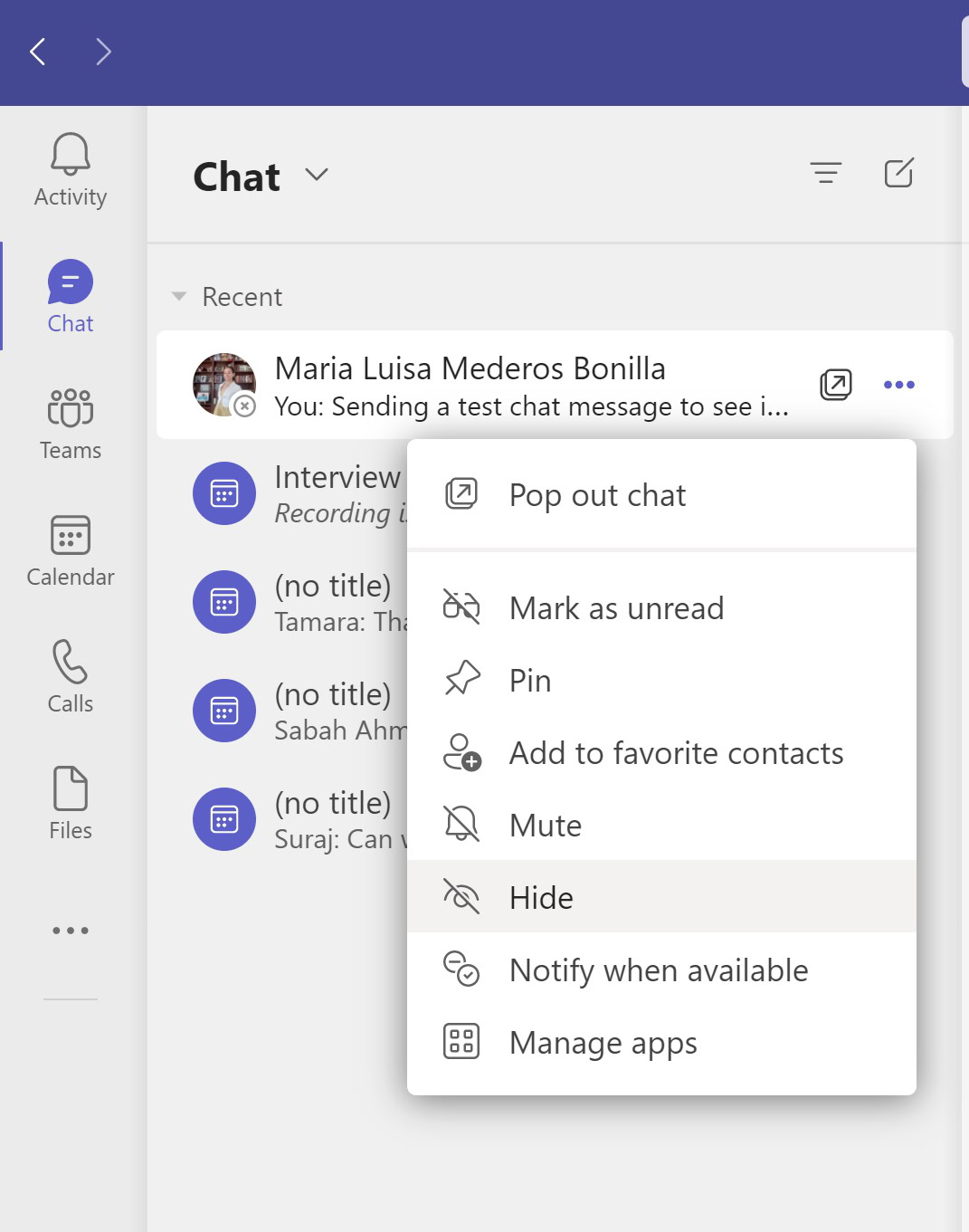This screenshot has height=1232, width=969.
Task: Open the Chat heading dropdown
Action: click(316, 175)
